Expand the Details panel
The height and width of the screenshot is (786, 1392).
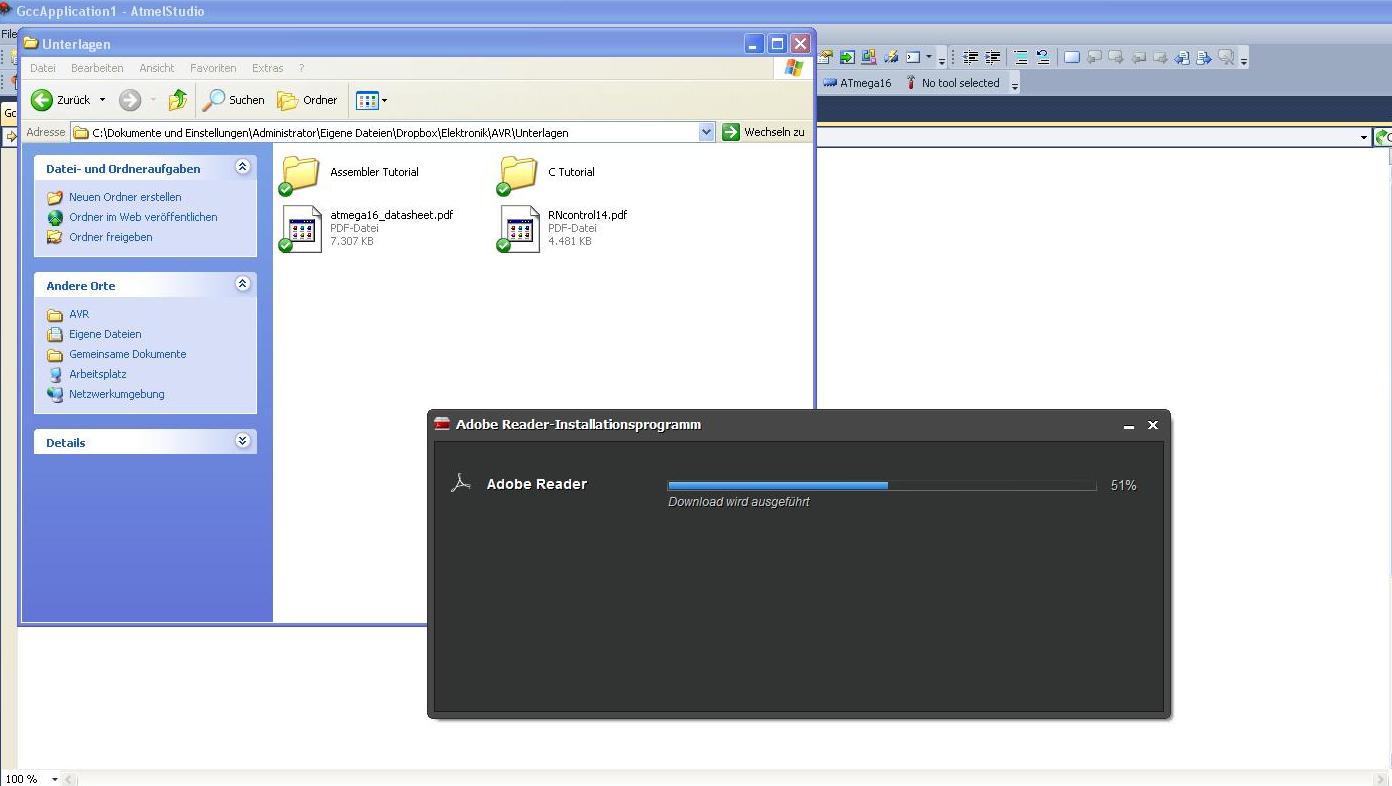click(242, 441)
